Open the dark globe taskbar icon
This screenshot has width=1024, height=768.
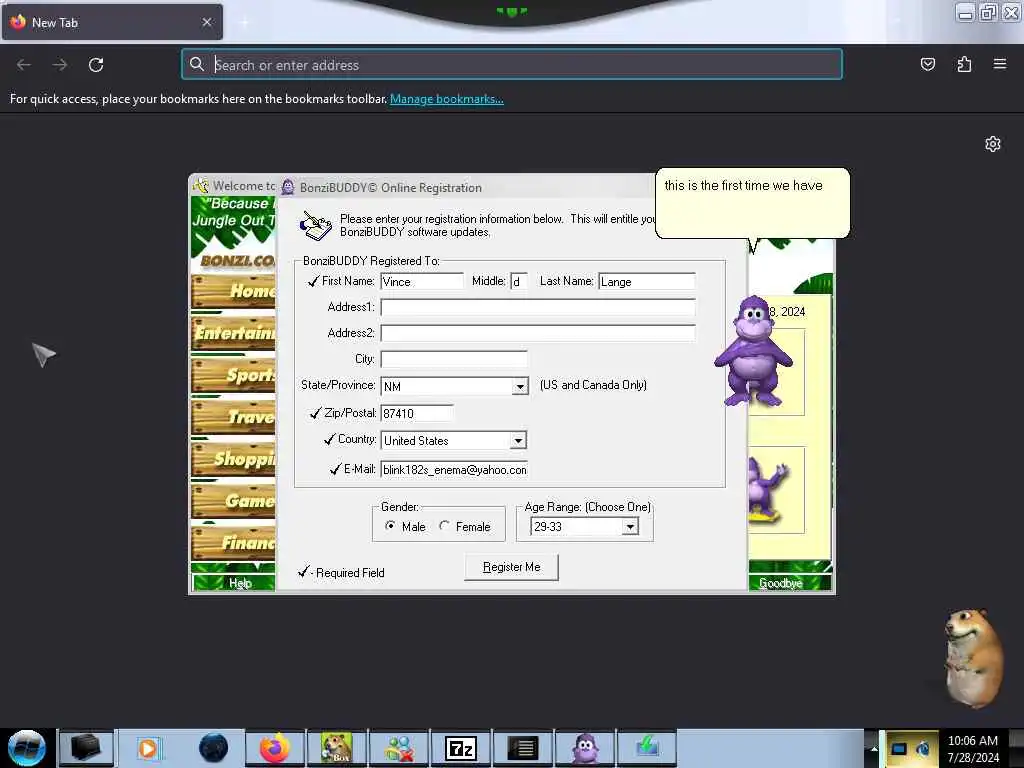[x=214, y=748]
